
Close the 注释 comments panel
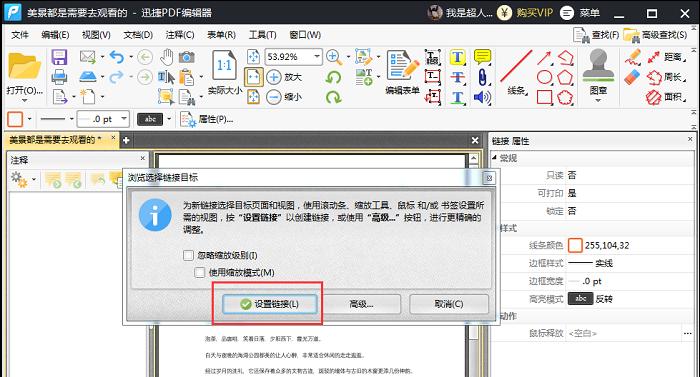[x=143, y=158]
